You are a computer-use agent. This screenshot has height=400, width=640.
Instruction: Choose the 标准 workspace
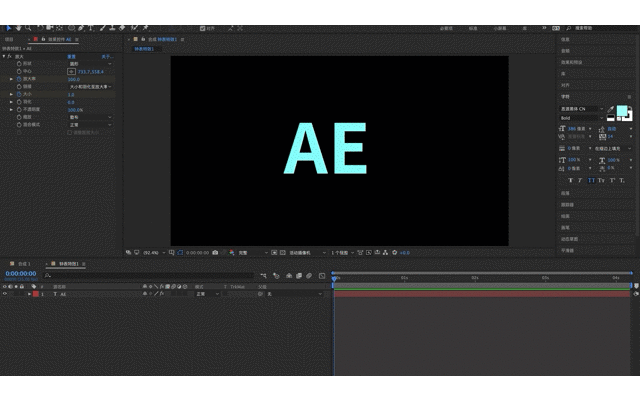473,29
